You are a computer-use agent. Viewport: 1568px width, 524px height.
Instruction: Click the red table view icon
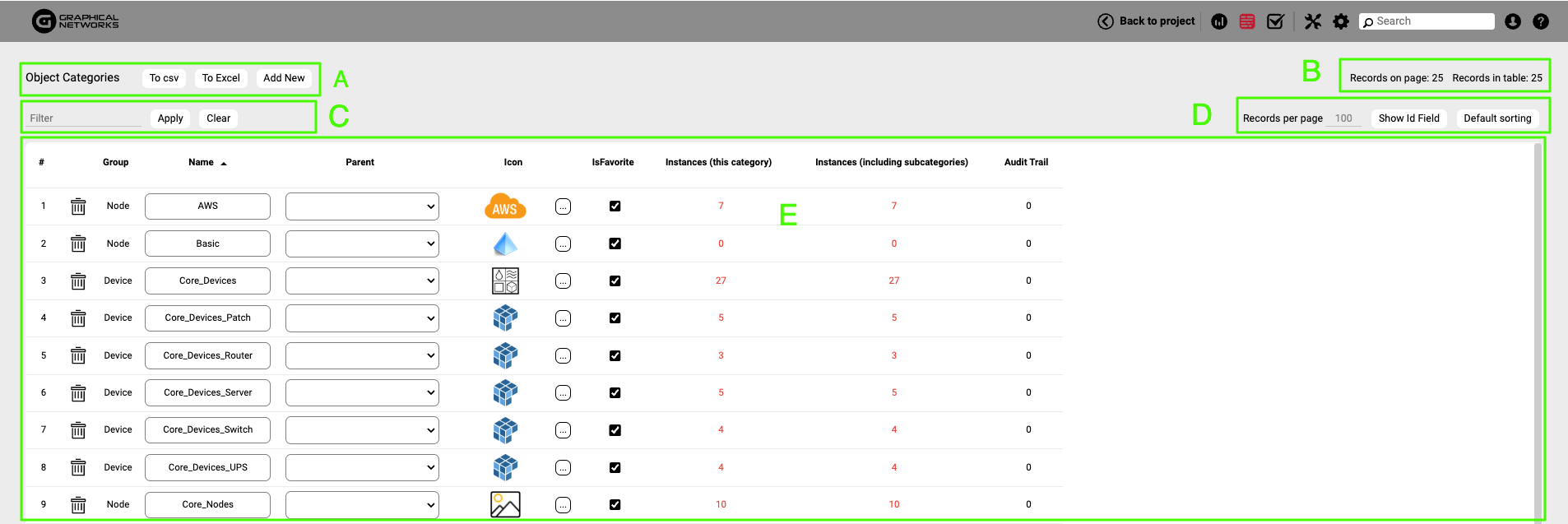coord(1247,21)
